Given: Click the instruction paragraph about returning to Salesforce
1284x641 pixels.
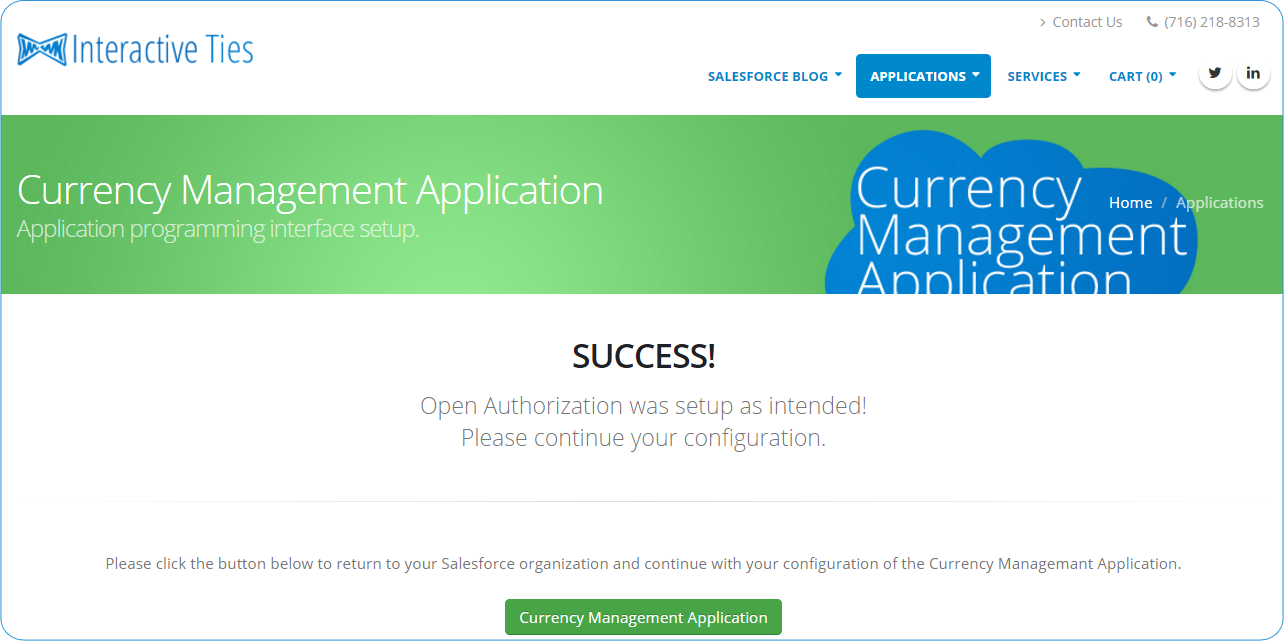Looking at the screenshot, I should click(643, 564).
